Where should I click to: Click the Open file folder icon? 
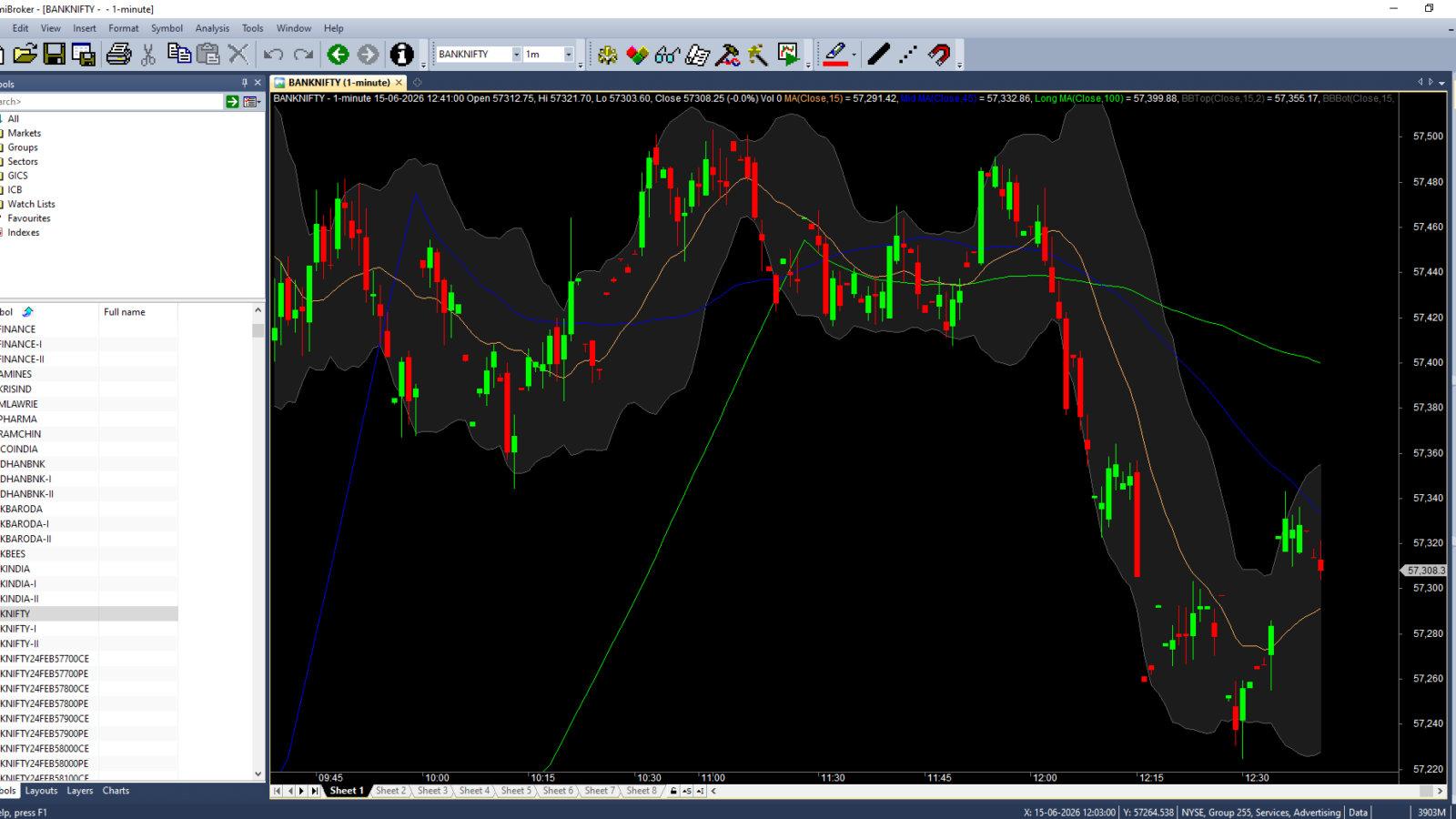pyautogui.click(x=25, y=55)
